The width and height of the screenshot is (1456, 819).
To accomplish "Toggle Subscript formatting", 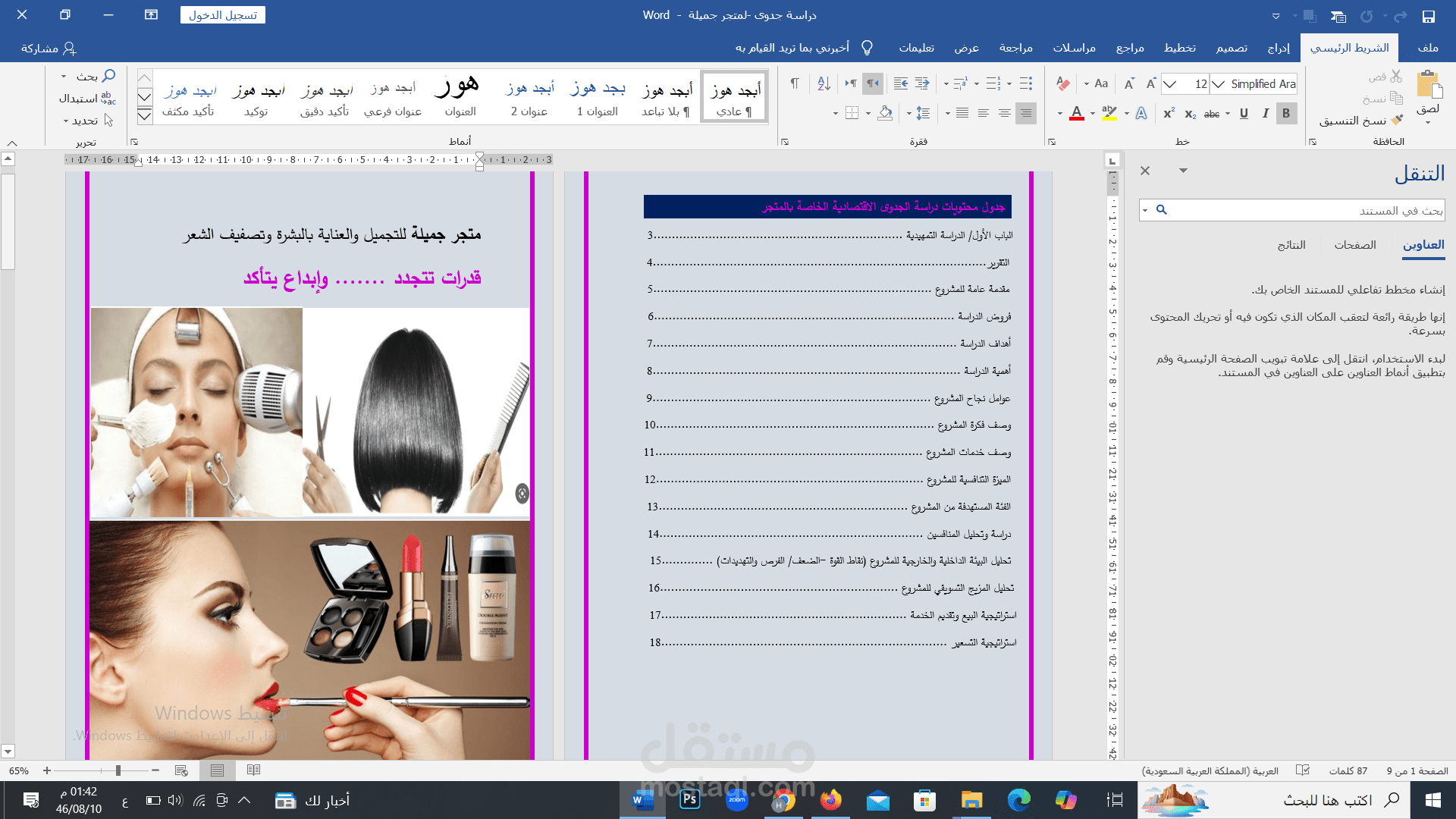I will coord(1190,114).
